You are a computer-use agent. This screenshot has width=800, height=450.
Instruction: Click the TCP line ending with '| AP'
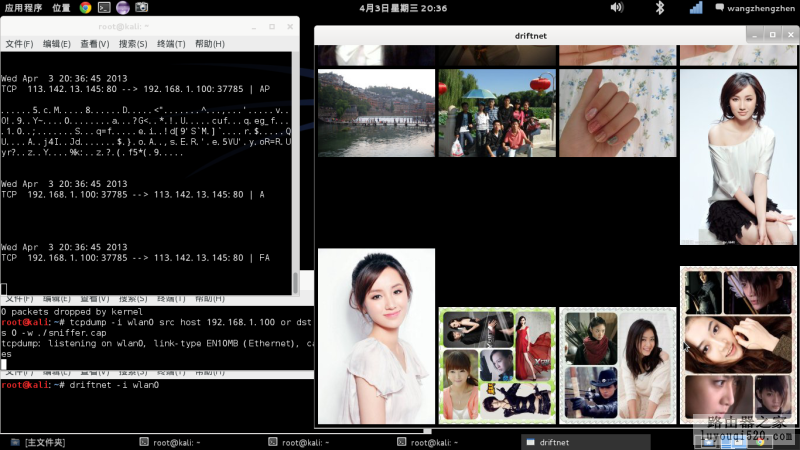[x=135, y=89]
